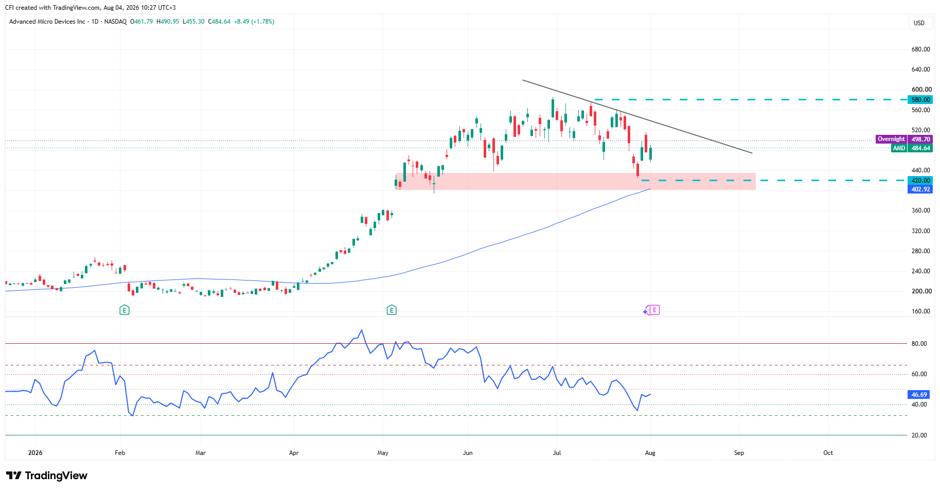This screenshot has width=940, height=491.
Task: Select the pink support zone rectangle
Action: [576, 182]
